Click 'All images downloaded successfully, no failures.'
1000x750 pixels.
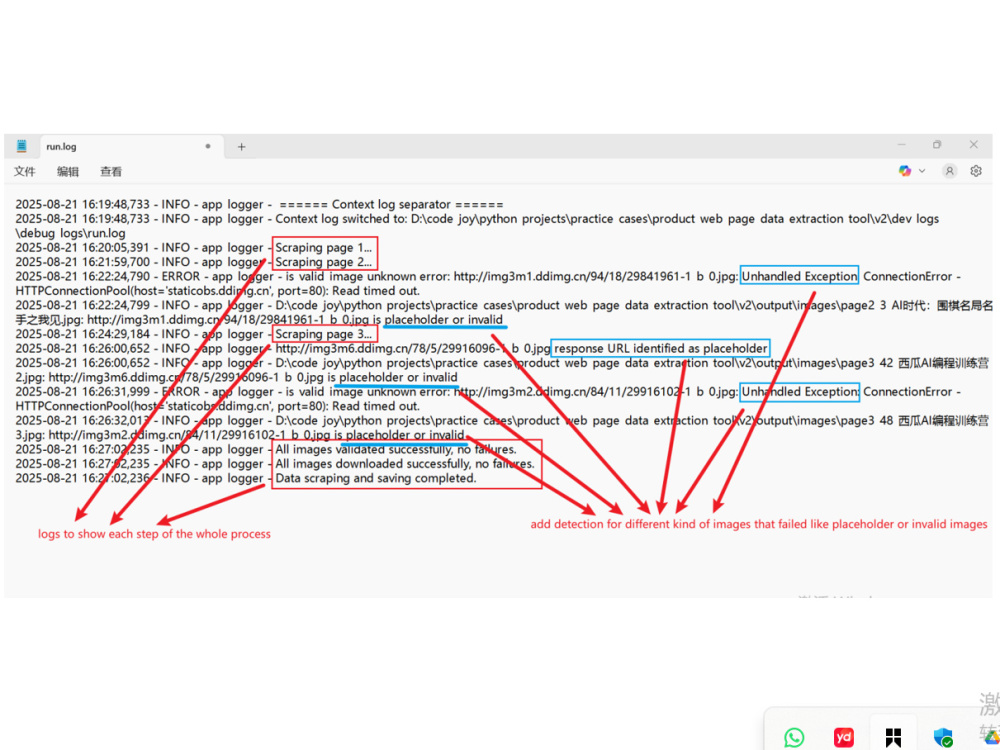(x=404, y=464)
